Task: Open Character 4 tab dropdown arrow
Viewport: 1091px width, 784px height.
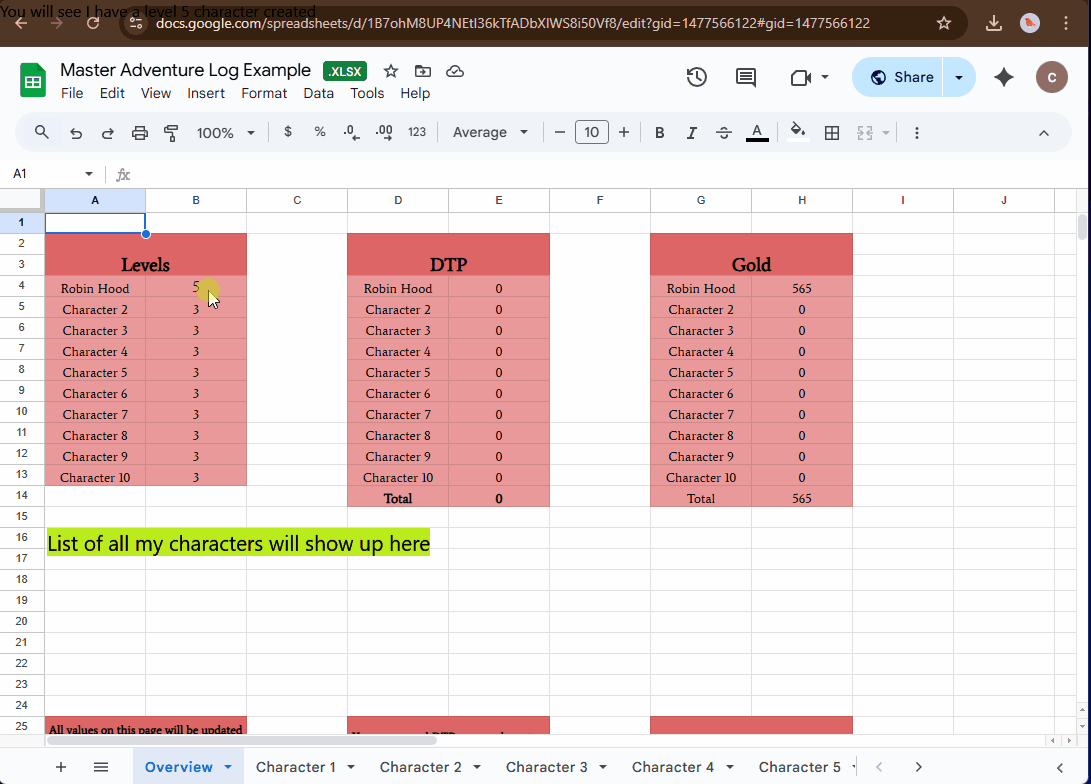Action: tap(730, 767)
